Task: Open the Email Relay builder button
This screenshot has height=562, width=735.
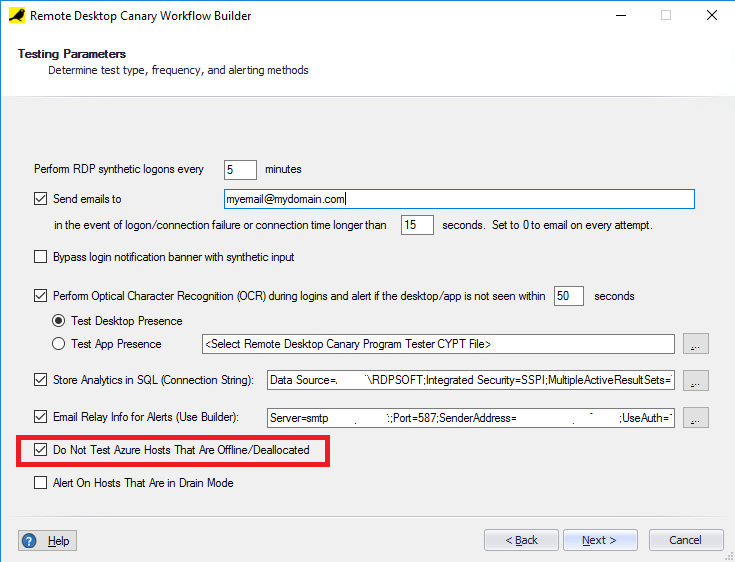Action: (x=696, y=418)
